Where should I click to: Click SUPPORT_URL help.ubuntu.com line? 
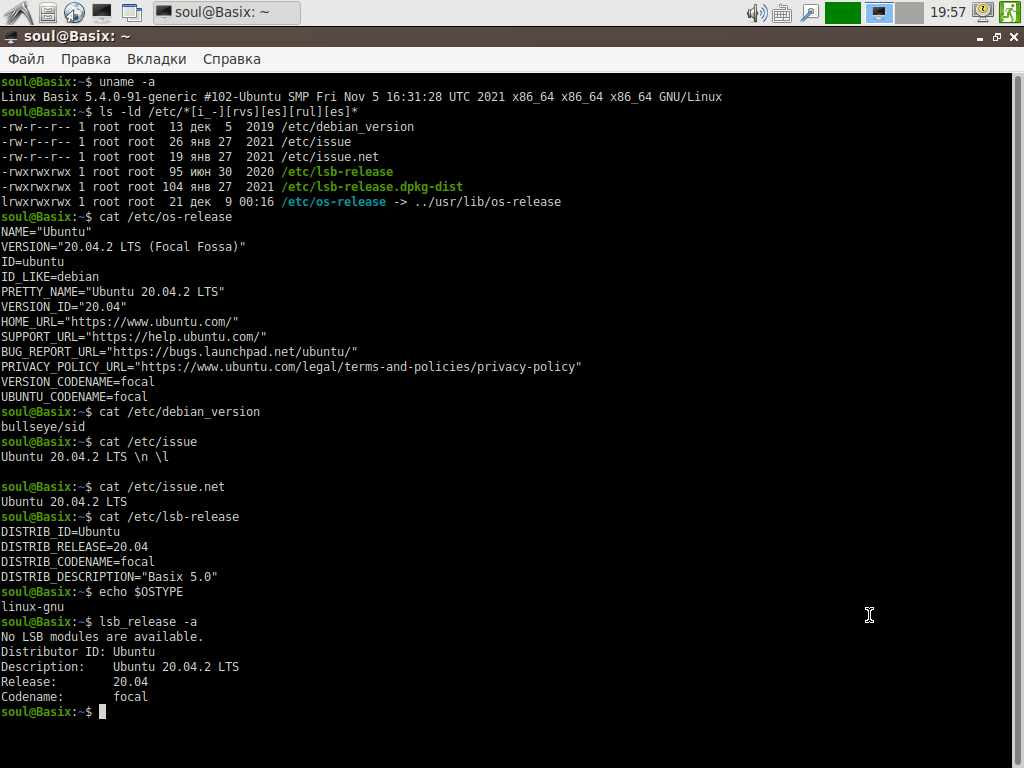coord(134,337)
